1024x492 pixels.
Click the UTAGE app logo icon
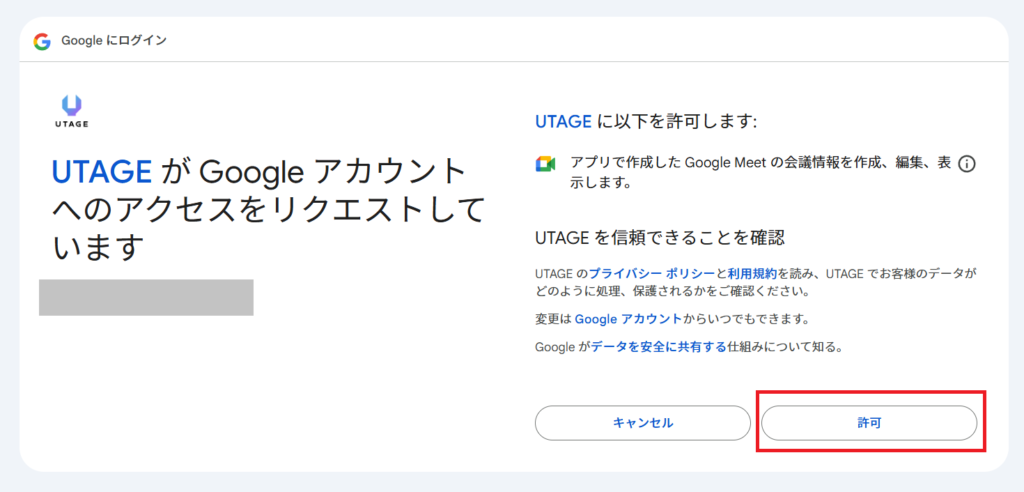[72, 106]
